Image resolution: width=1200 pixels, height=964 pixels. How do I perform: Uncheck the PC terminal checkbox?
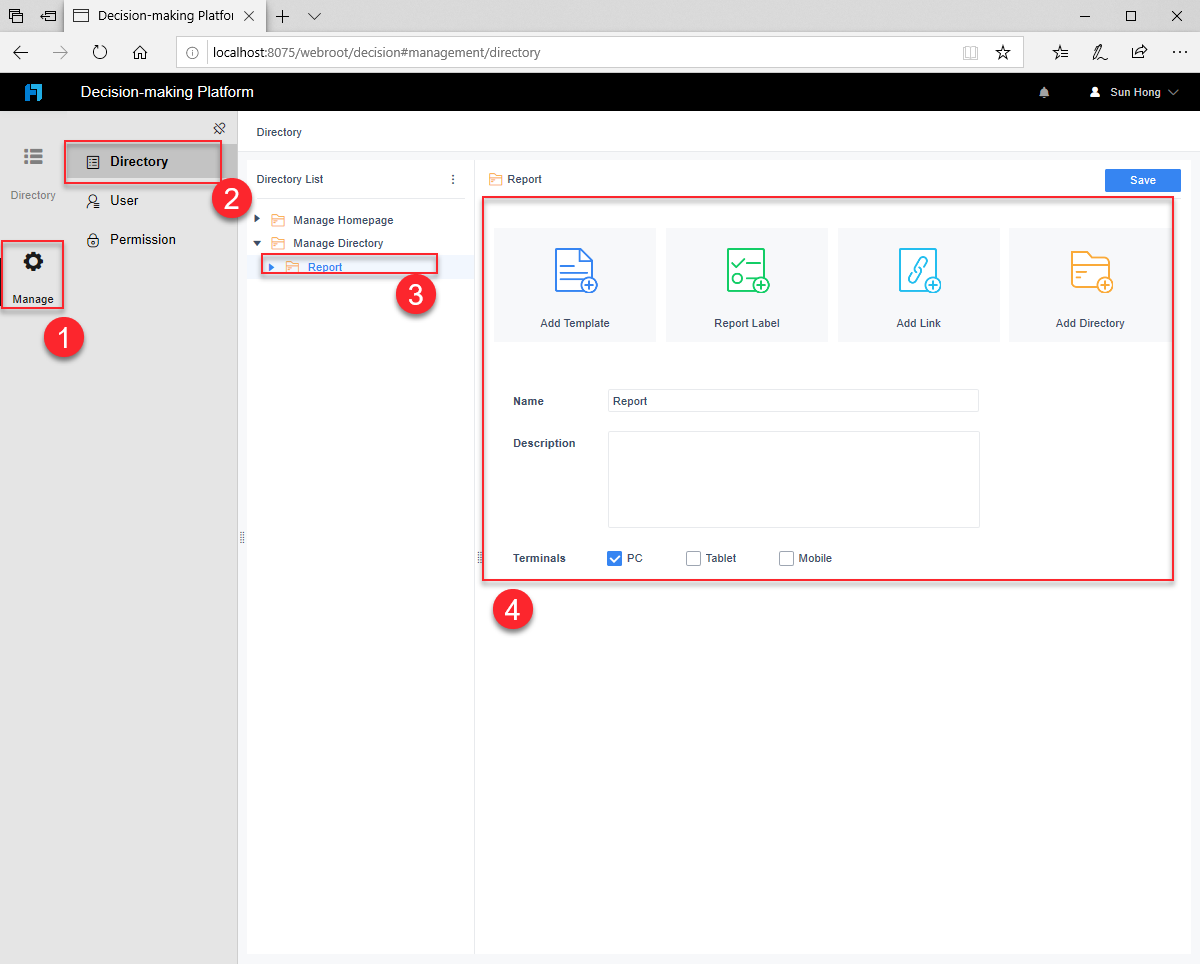tap(614, 558)
